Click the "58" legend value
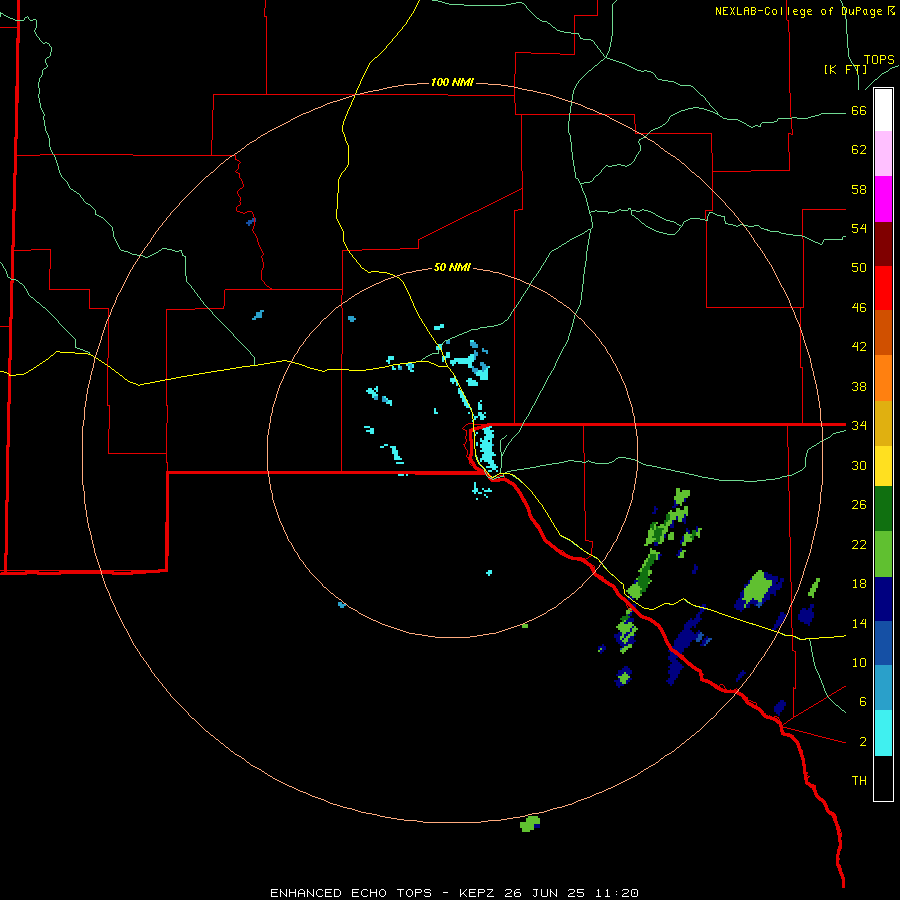 coord(859,189)
